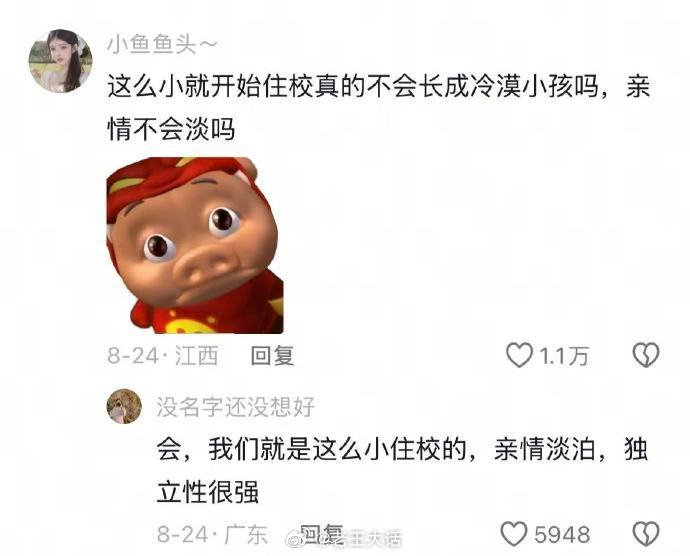
Task: Click the 8-24·江西 timestamp
Action: tap(163, 355)
